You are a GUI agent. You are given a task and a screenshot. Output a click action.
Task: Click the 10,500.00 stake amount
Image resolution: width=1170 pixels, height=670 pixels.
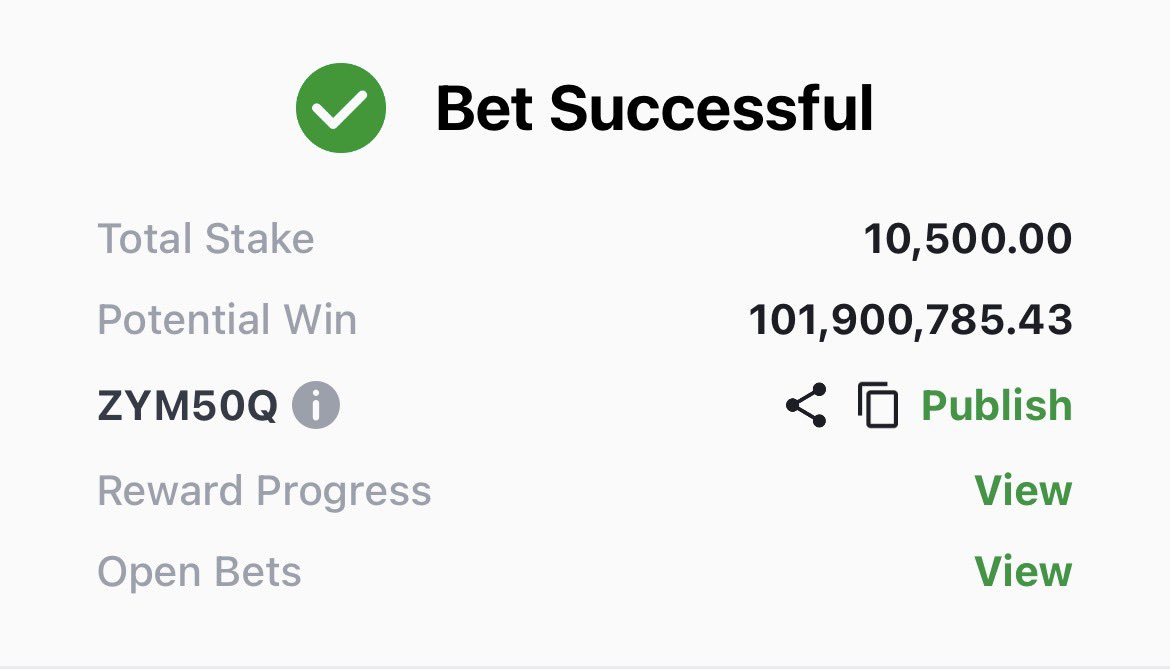[968, 239]
